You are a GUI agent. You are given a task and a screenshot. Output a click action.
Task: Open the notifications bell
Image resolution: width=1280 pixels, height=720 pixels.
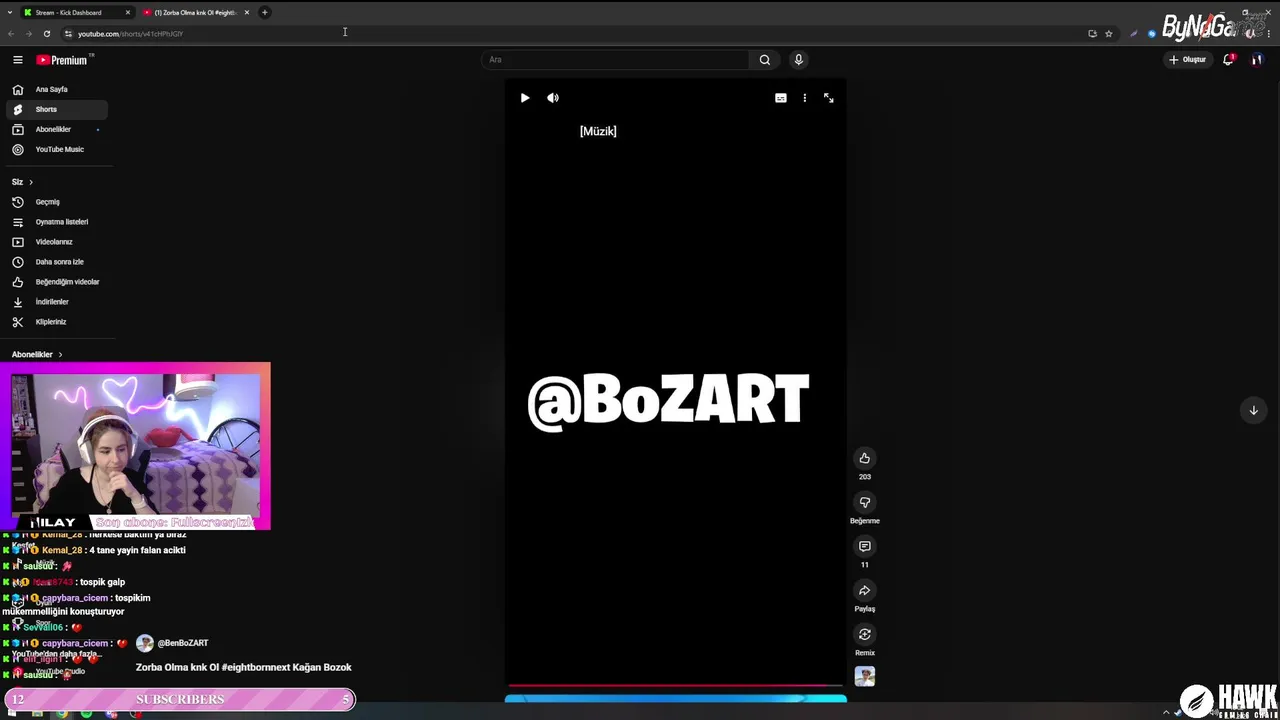pos(1228,60)
